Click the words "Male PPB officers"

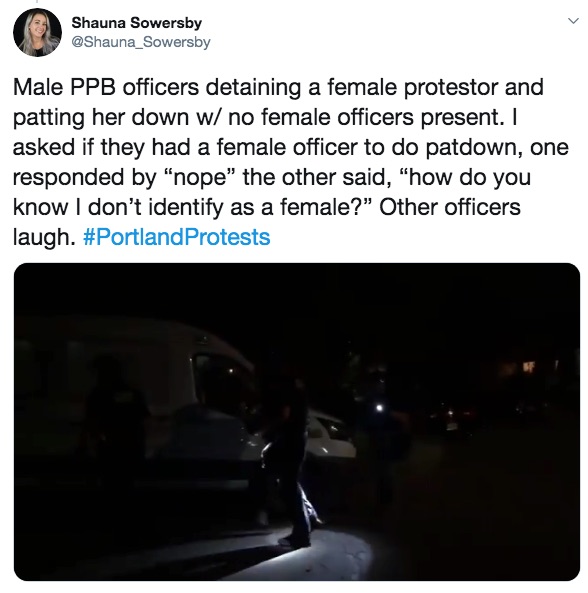point(106,87)
